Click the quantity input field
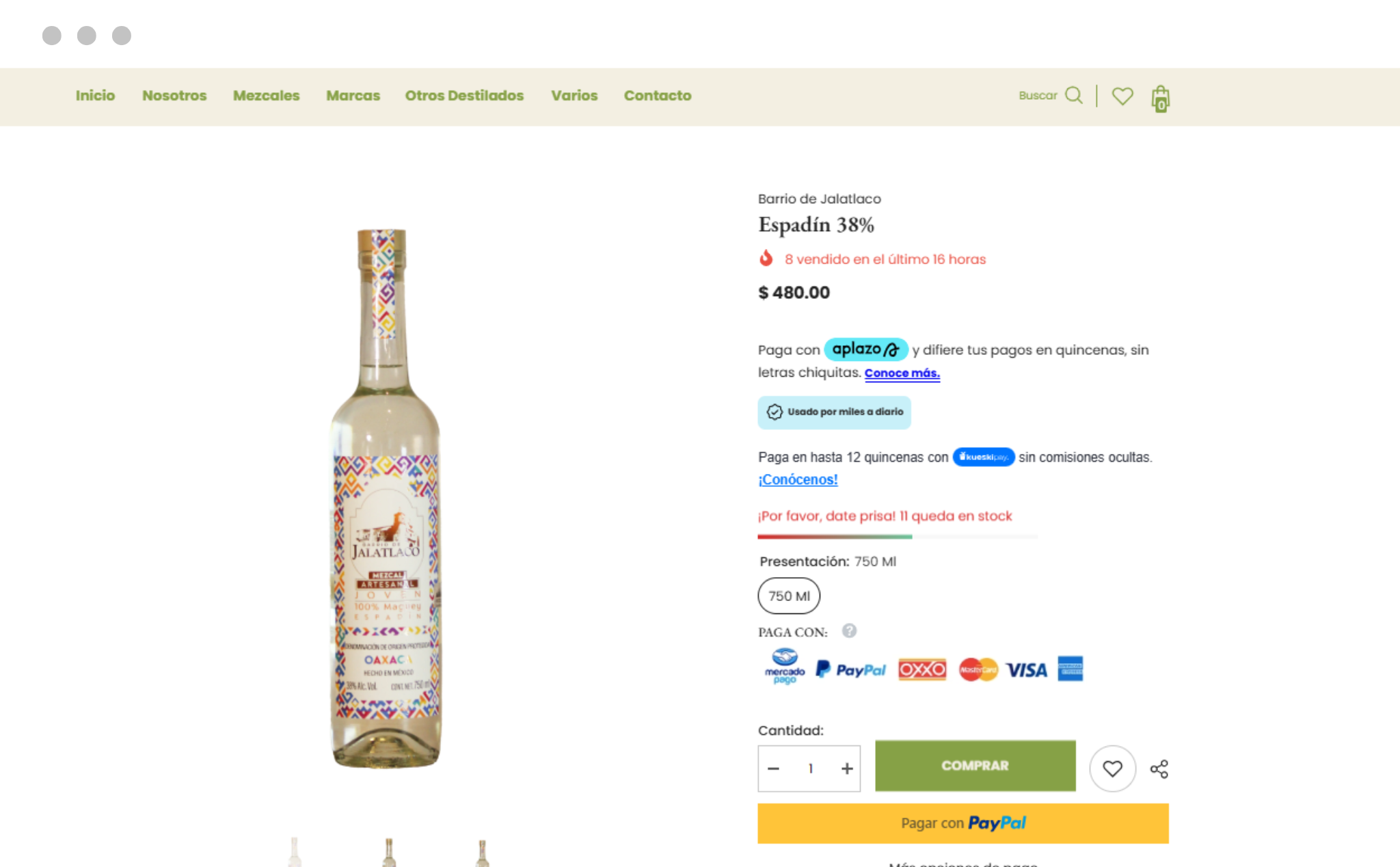The image size is (1400, 867). tap(810, 769)
